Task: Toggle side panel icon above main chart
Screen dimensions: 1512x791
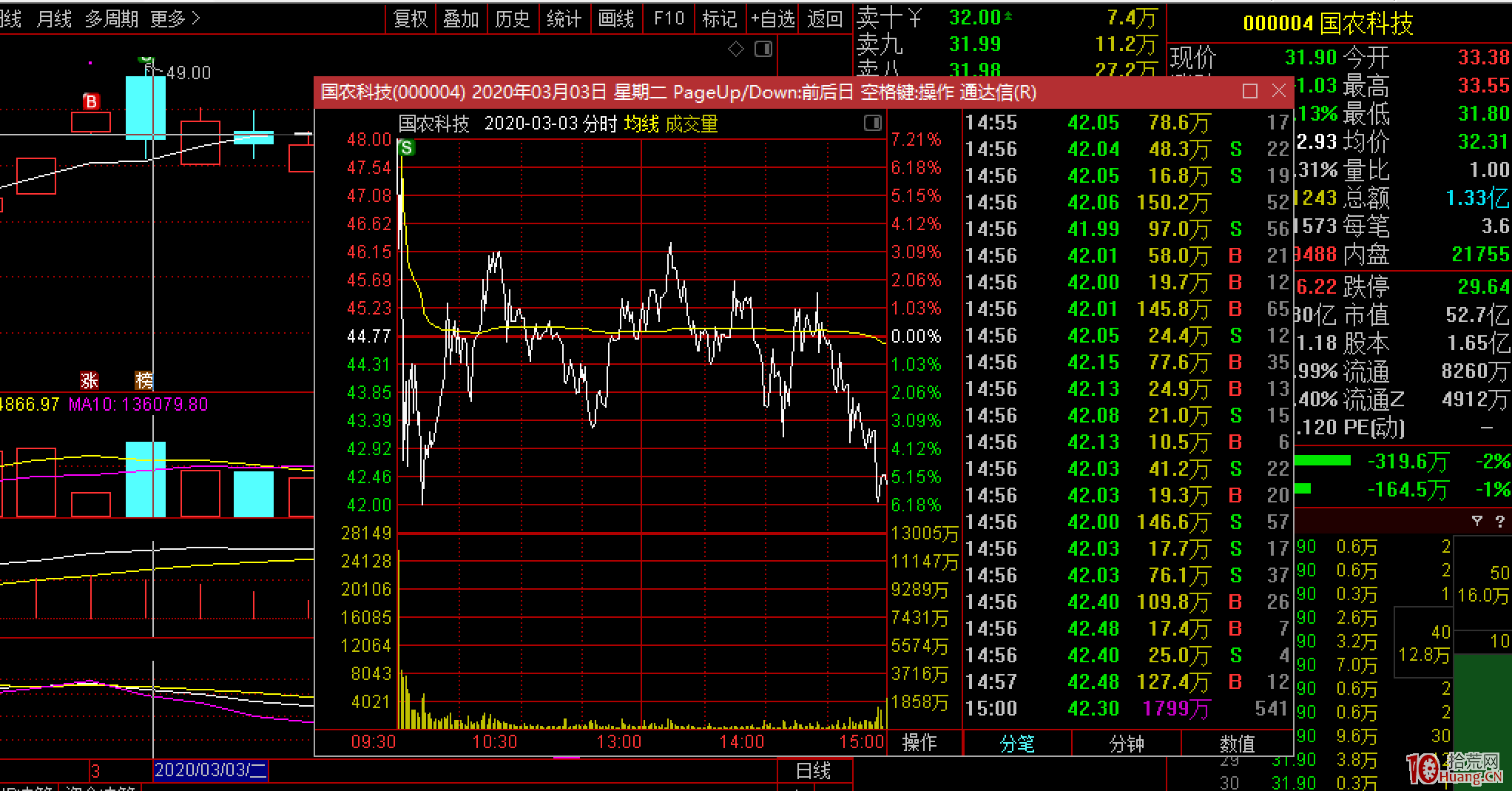Action: pyautogui.click(x=763, y=49)
